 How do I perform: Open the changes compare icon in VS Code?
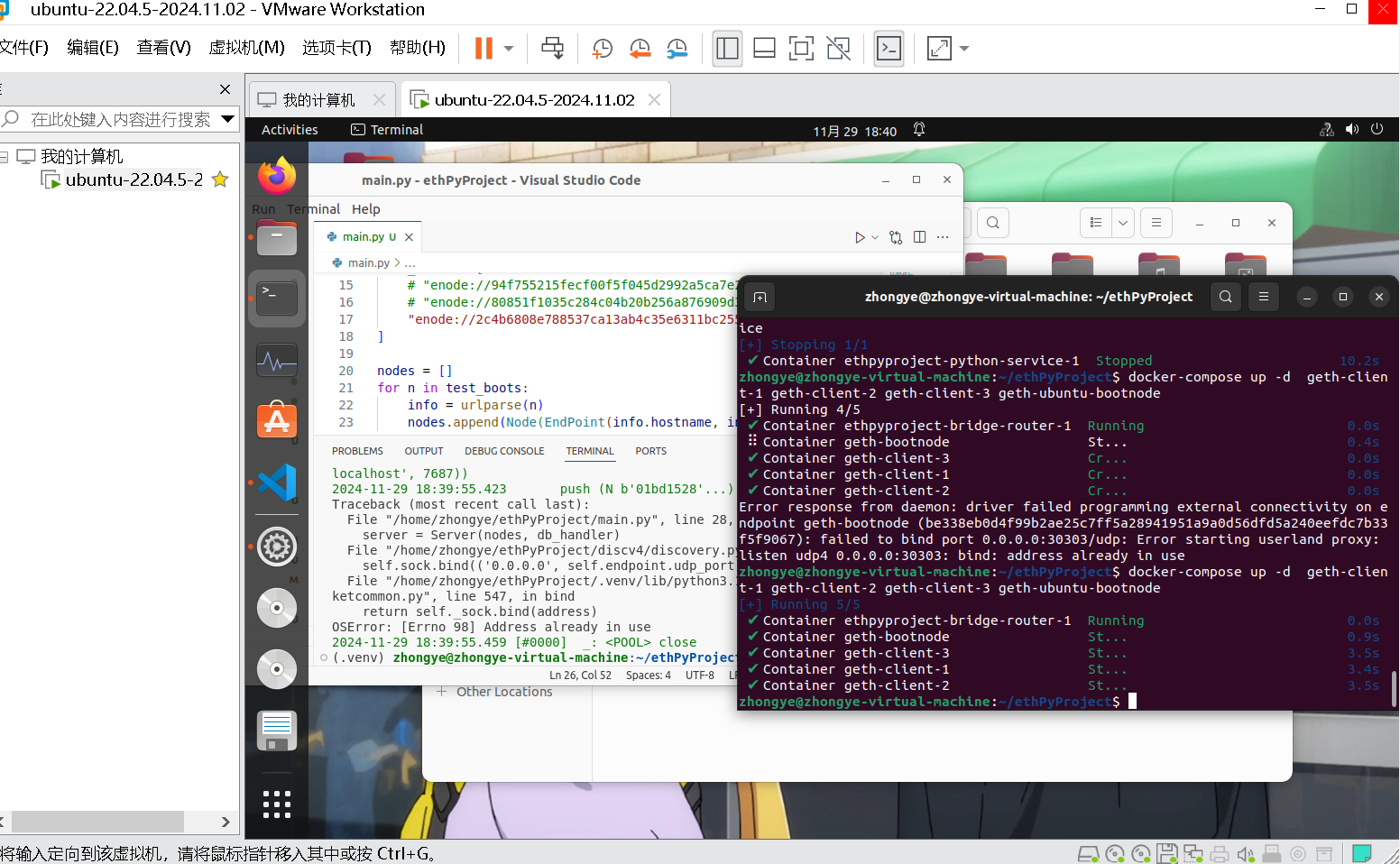click(x=896, y=237)
